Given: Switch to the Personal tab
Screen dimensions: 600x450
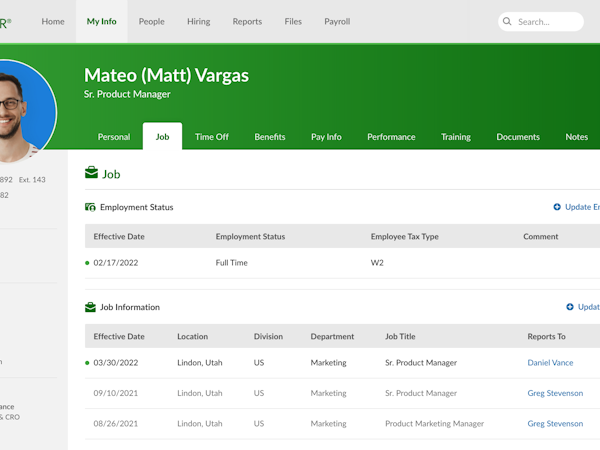Looking at the screenshot, I should [114, 137].
